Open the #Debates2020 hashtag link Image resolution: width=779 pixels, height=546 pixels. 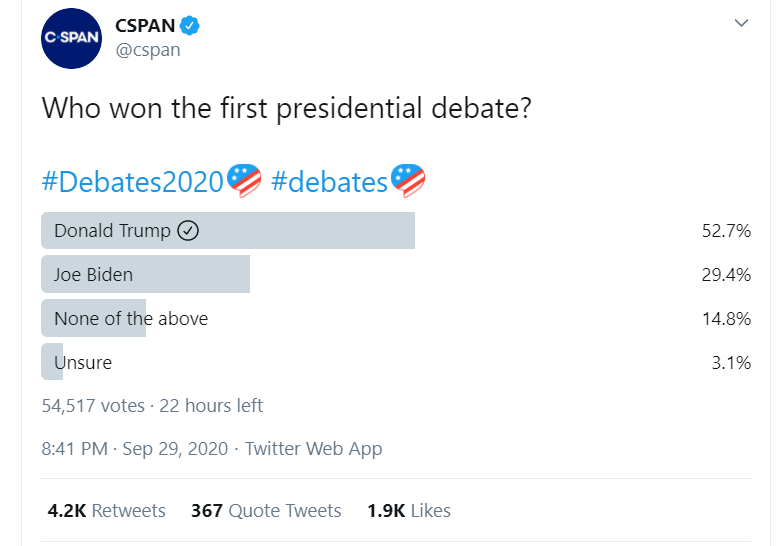[x=133, y=182]
